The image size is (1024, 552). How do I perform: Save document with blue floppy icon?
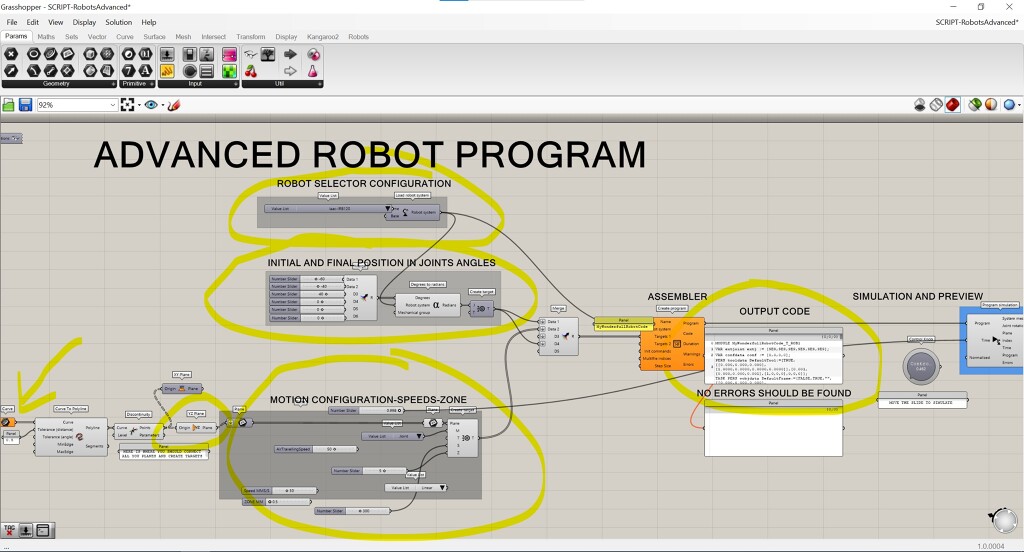click(x=25, y=105)
